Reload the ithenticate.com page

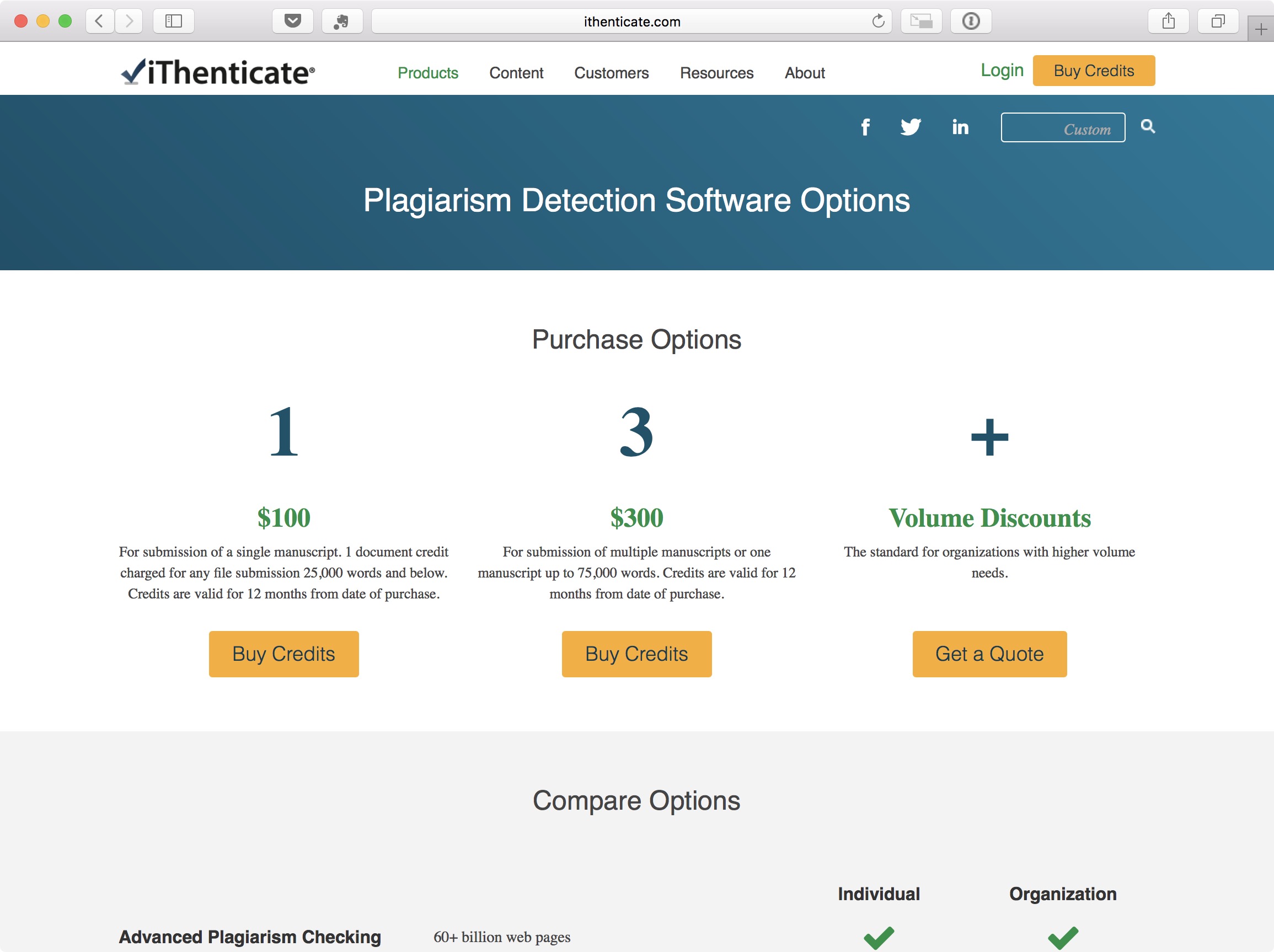878,22
